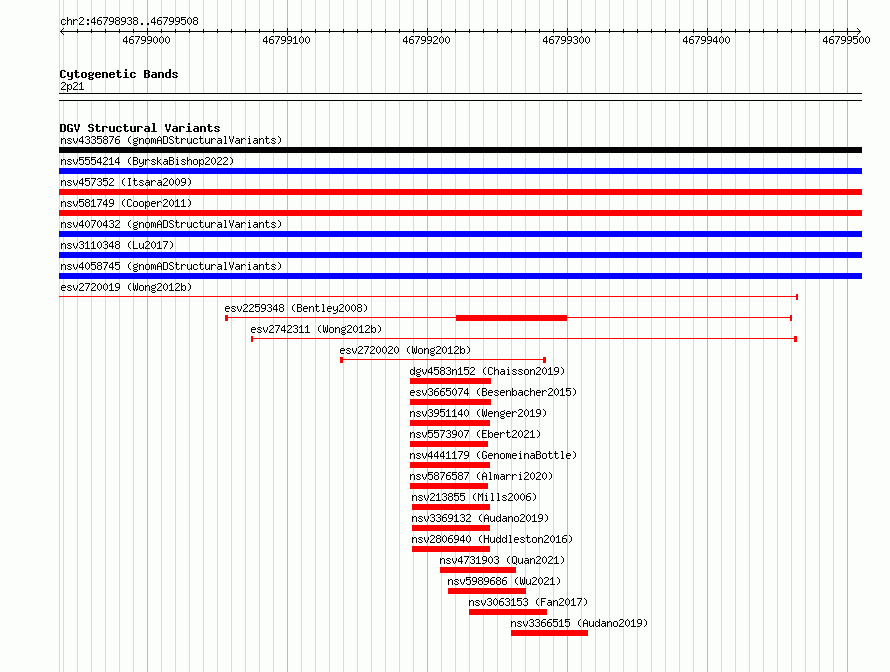The image size is (890, 672).
Task: Open esv2259348 Bentley2008 variant label
Action: tap(296, 308)
